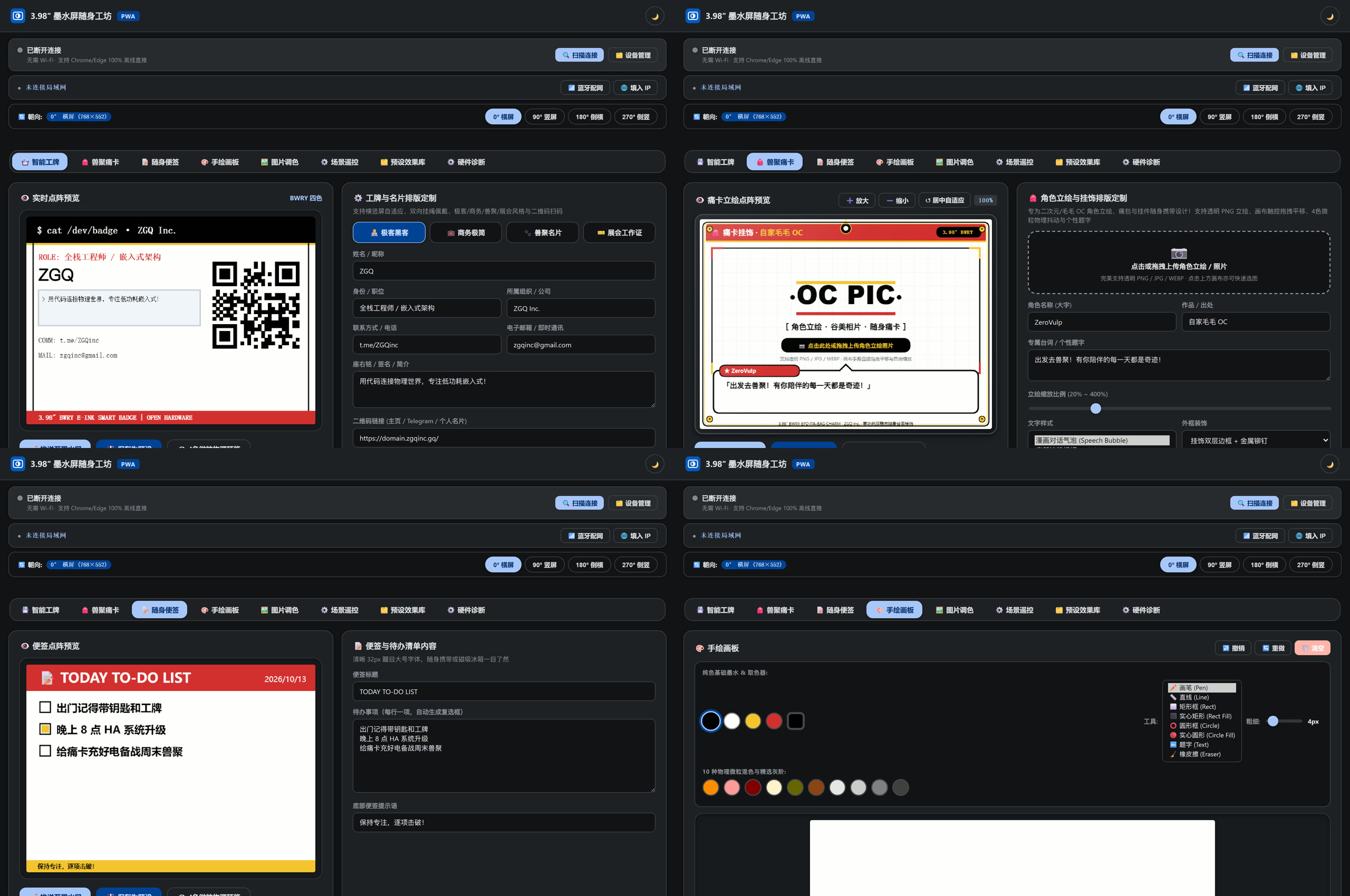The image size is (1350, 896).
Task: Click 设备管理 in 手绘画板 pane
Action: click(x=1307, y=503)
